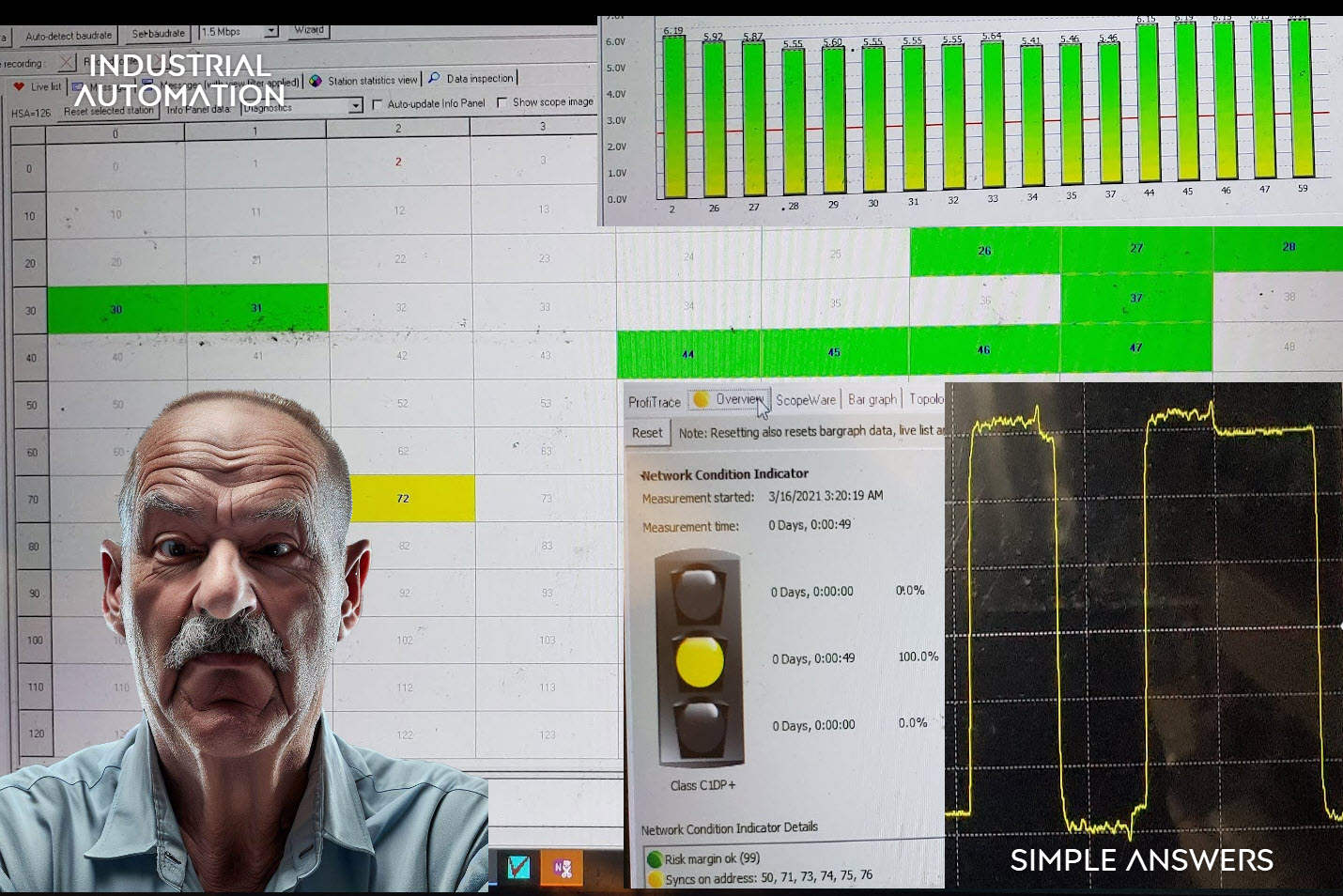
Task: Click green station 26 cell
Action: click(x=984, y=252)
